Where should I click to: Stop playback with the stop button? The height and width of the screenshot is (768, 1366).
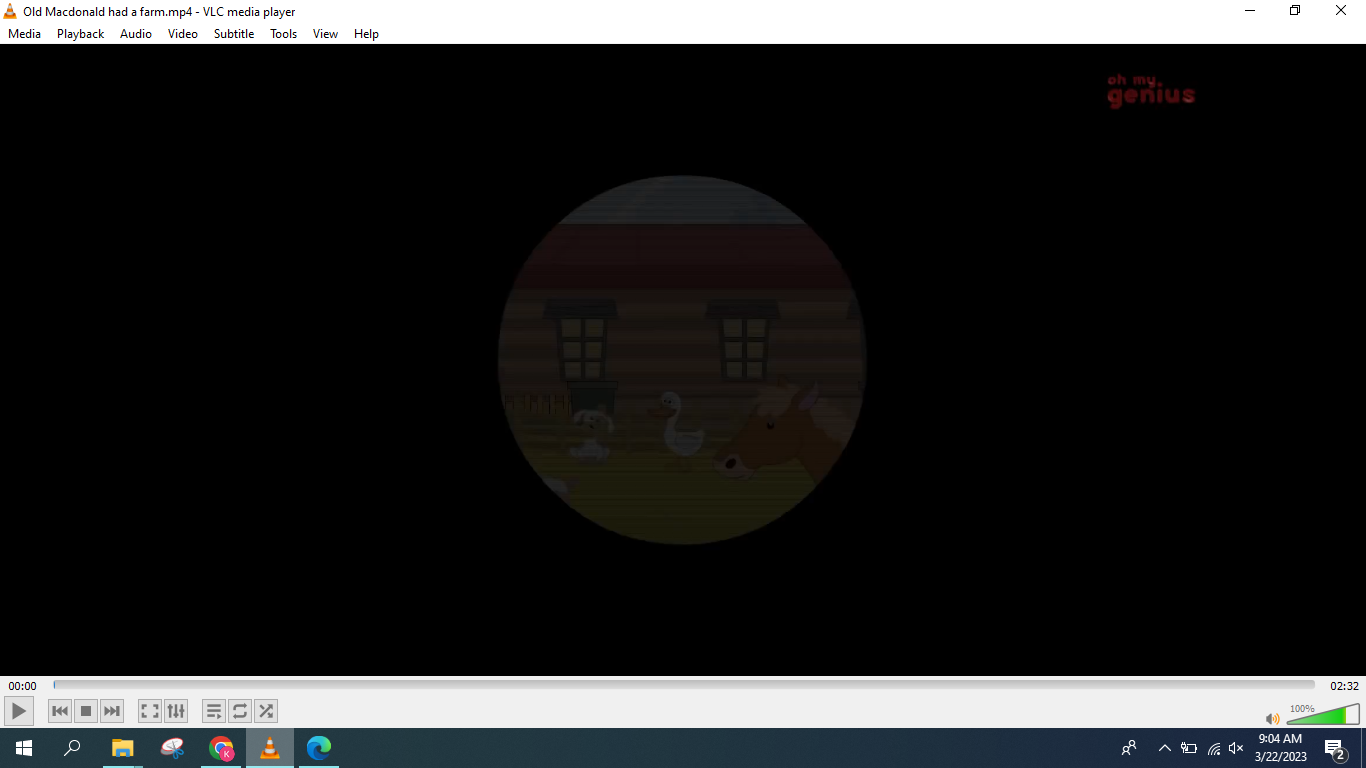(86, 711)
